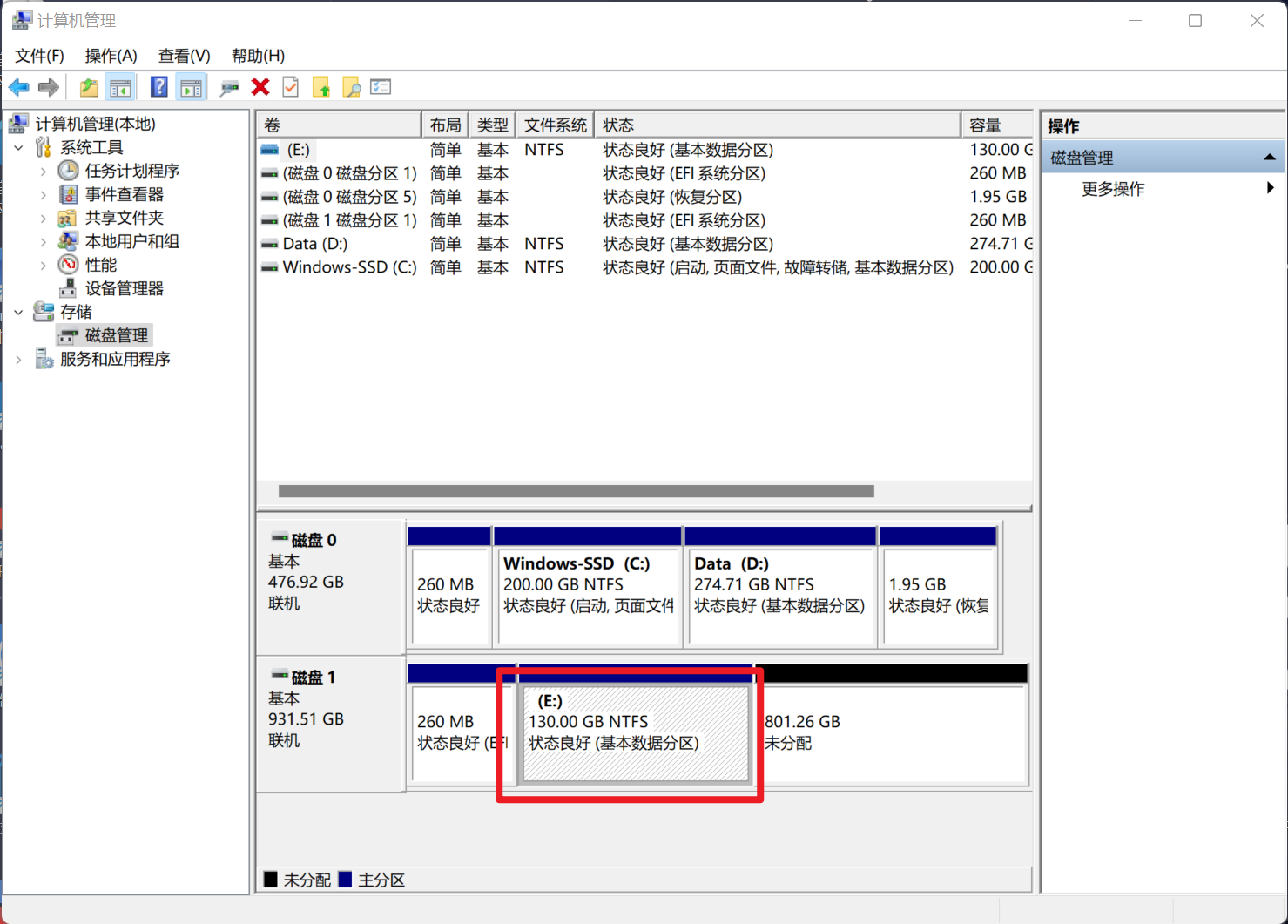
Task: Open the 操作(A) menu
Action: click(111, 56)
